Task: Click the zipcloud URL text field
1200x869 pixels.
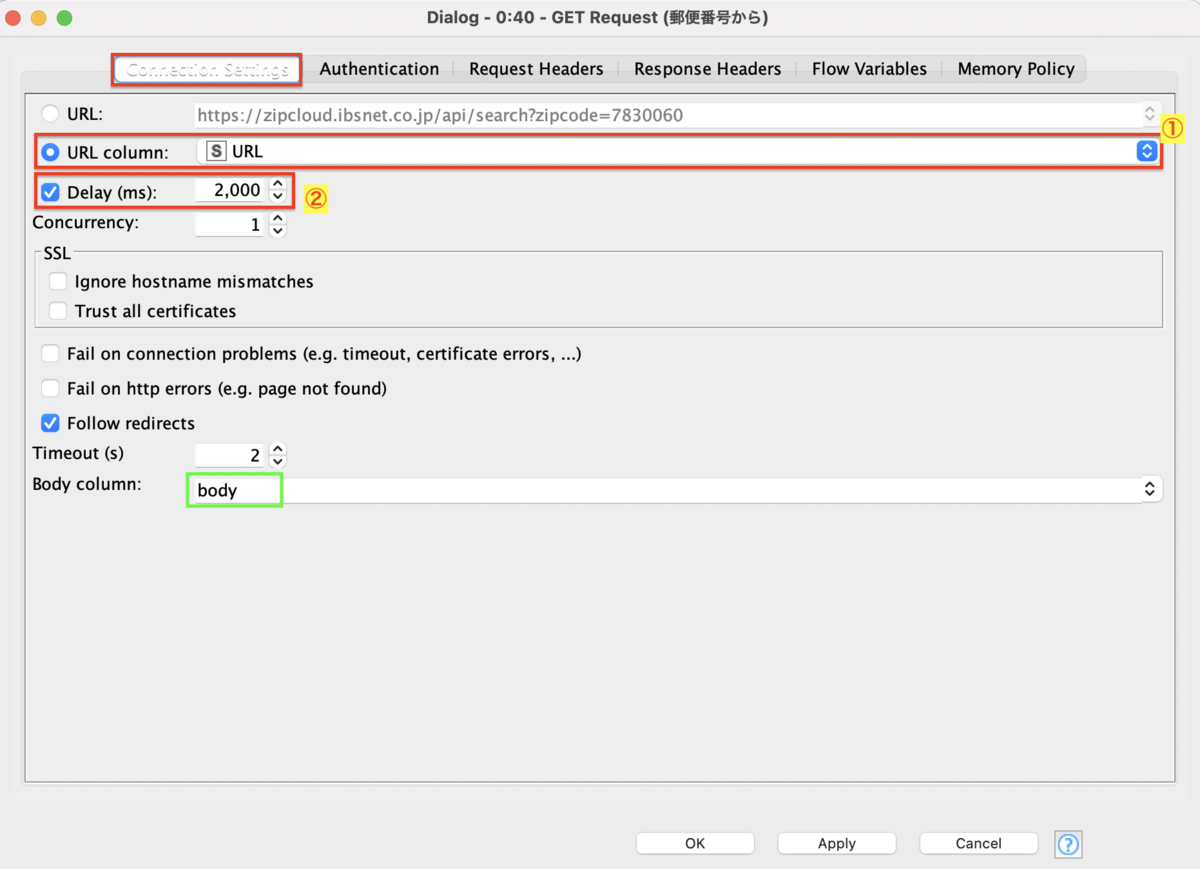Action: 668,115
